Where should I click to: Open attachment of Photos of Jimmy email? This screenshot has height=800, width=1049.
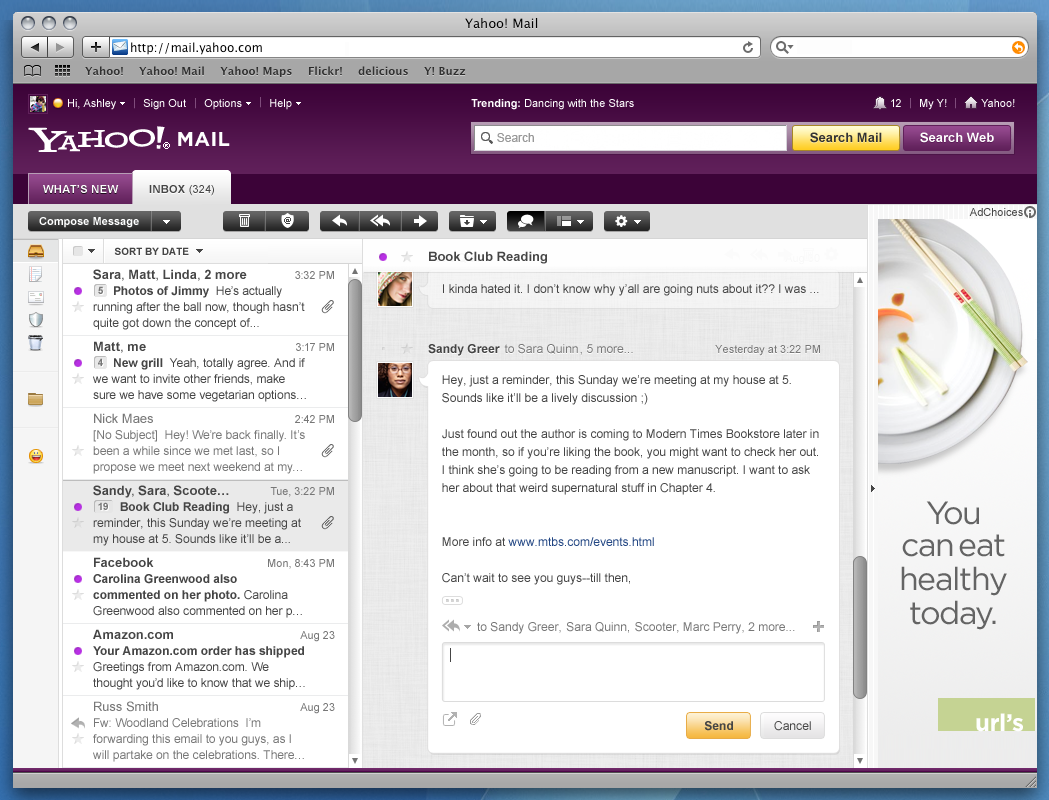[x=328, y=307]
